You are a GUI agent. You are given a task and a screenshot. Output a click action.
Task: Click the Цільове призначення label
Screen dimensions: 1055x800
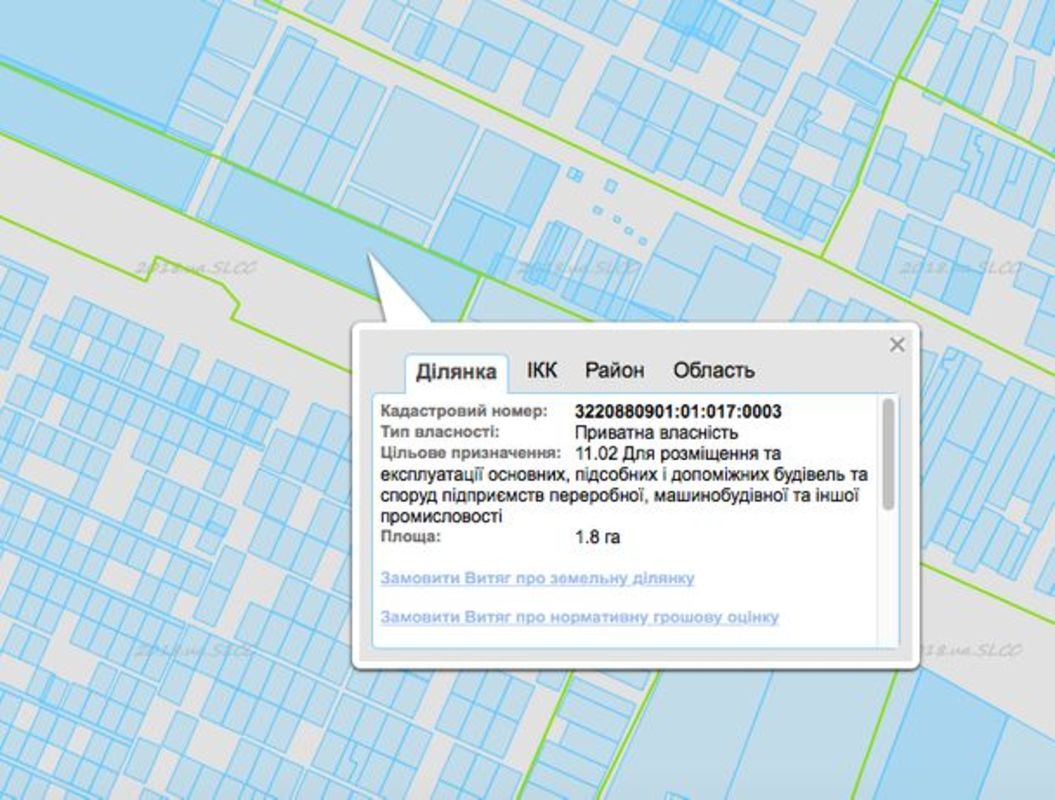click(x=468, y=453)
